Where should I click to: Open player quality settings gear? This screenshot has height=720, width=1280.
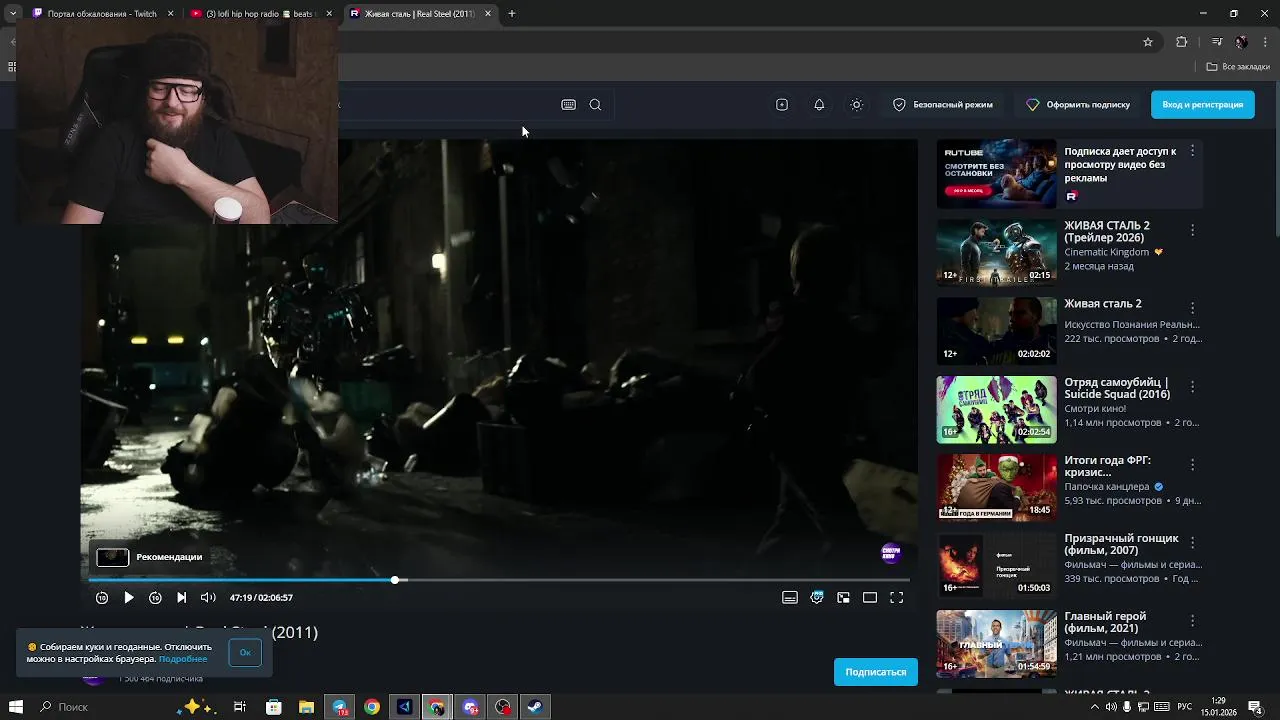tap(817, 598)
